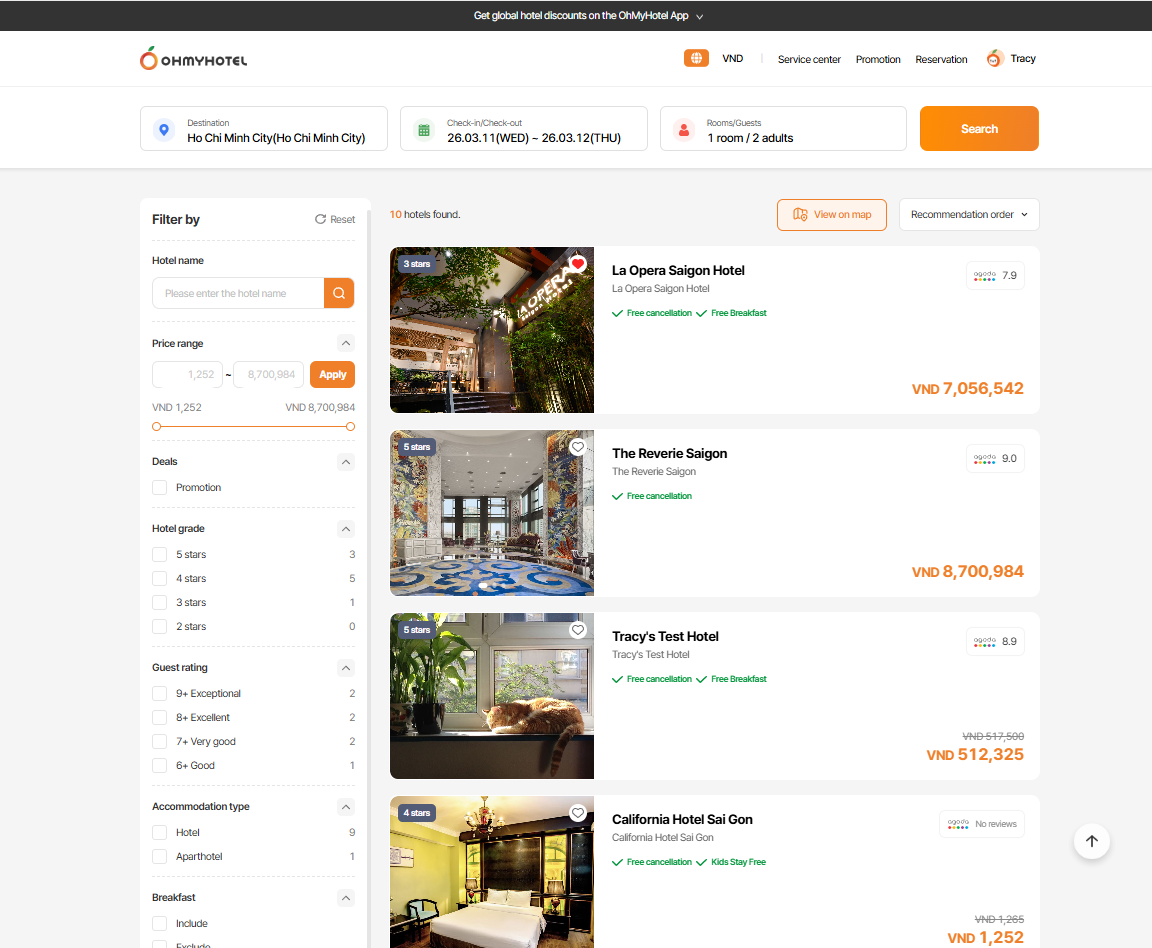Click The Reverie Saigon 9.0 rating badge
The height and width of the screenshot is (948, 1152).
(995, 459)
